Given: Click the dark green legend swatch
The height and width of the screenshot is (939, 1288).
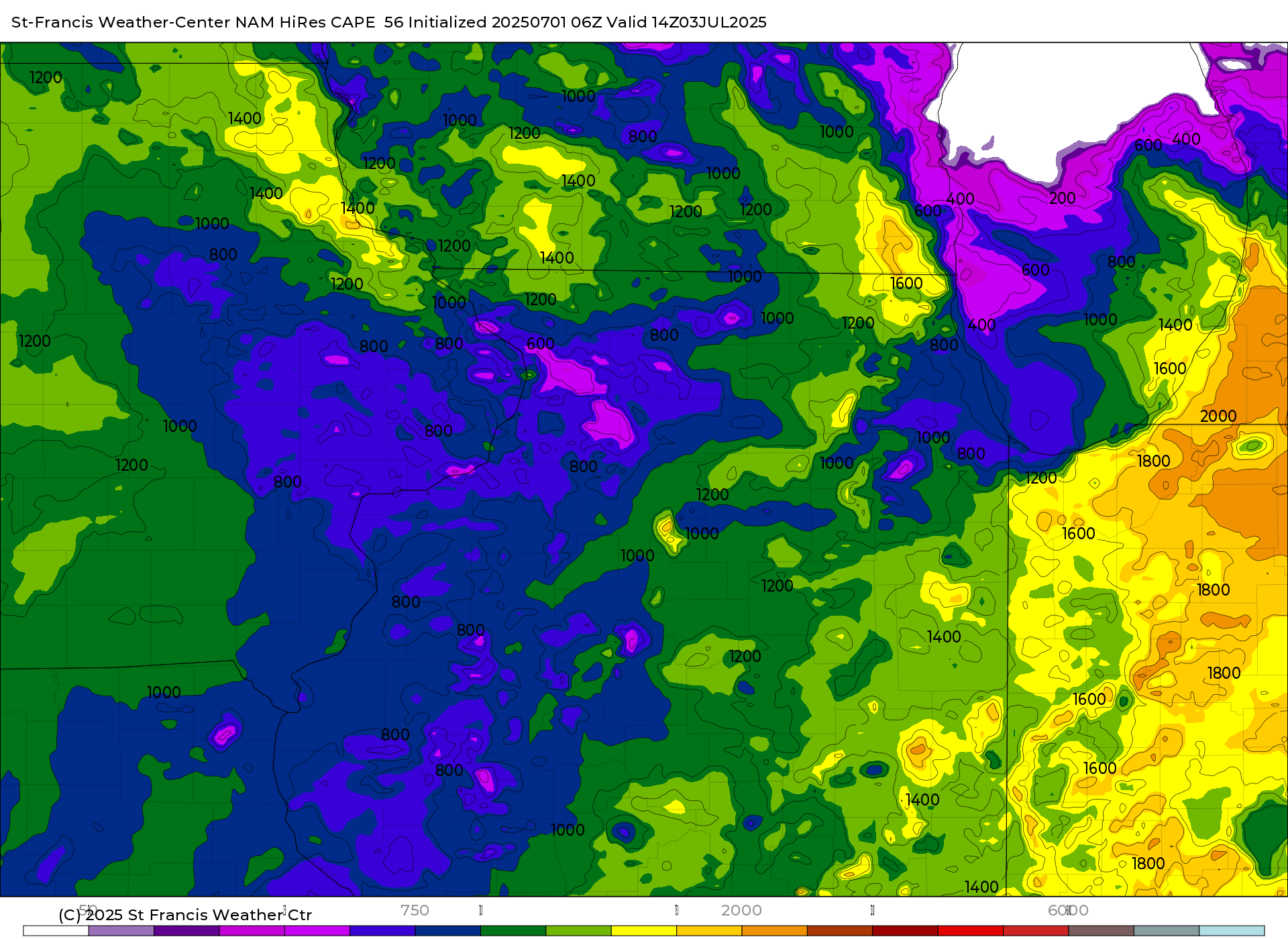Looking at the screenshot, I should 513,931.
